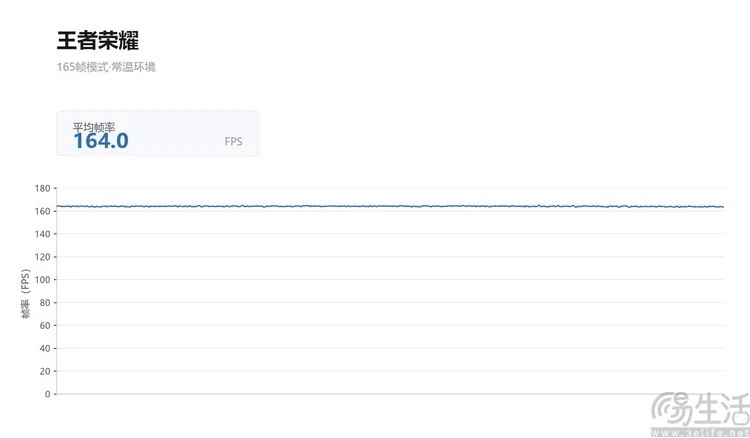Click the 180 y-axis tick label

(x=42, y=188)
